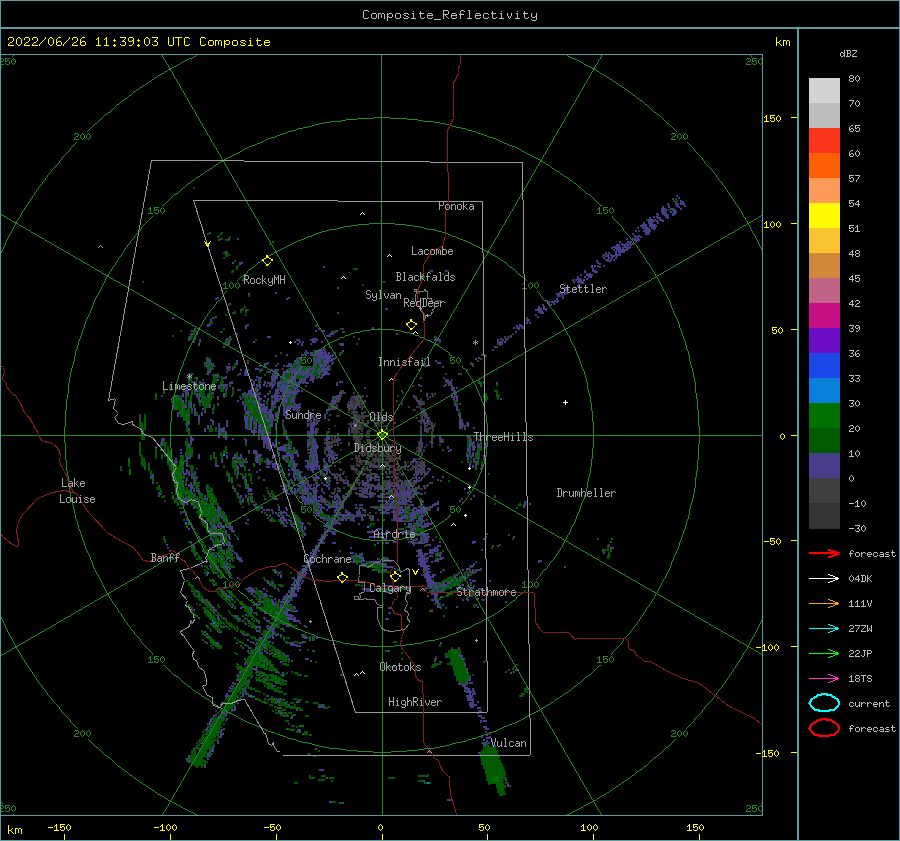Click the Composite_Reflectivity title
The height and width of the screenshot is (841, 900).
(450, 15)
